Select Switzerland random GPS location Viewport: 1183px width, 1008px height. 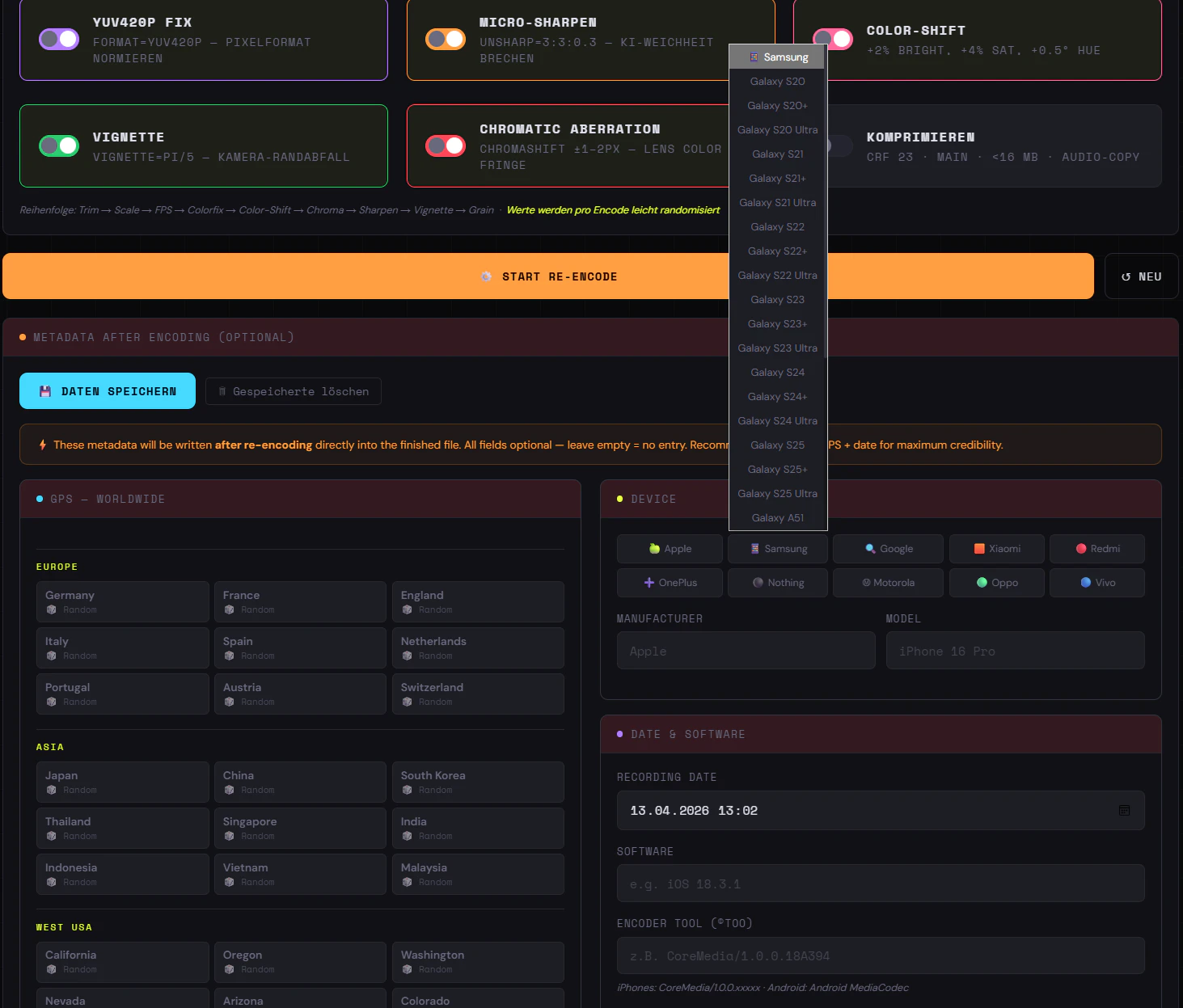(x=478, y=694)
